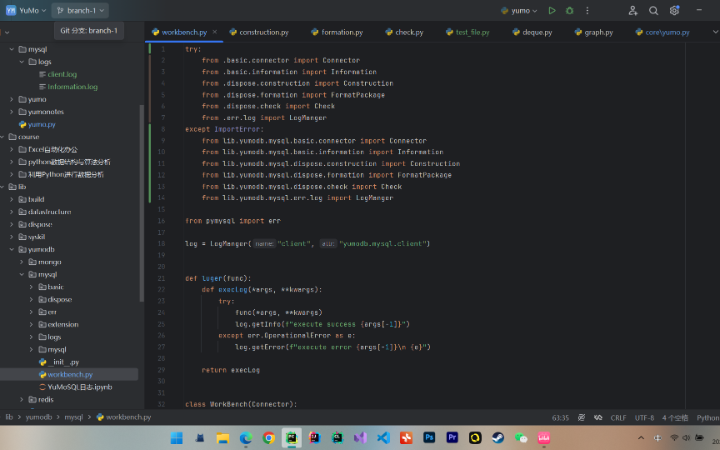Change the UTF-8 file encoding in the status bar
This screenshot has height=450, width=720.
click(644, 417)
